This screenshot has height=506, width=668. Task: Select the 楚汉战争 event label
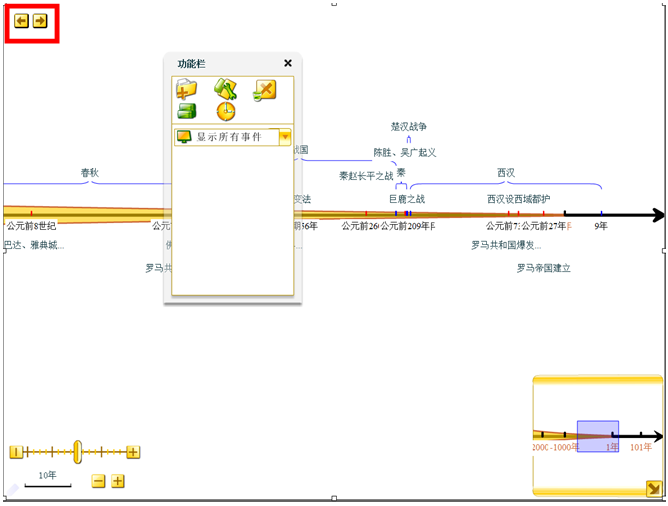409,127
